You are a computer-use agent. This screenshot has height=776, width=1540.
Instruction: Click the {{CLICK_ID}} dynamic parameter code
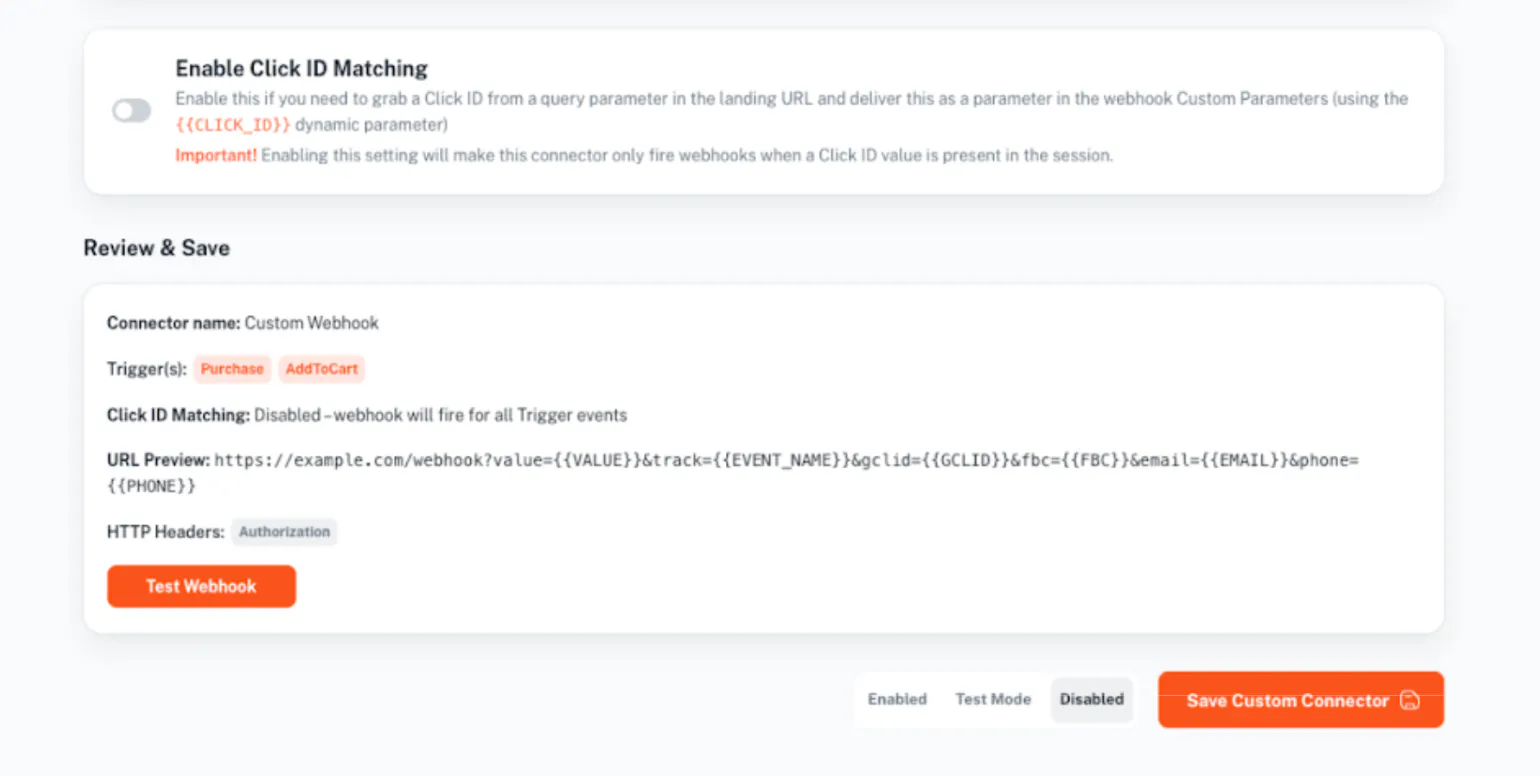[x=233, y=126]
